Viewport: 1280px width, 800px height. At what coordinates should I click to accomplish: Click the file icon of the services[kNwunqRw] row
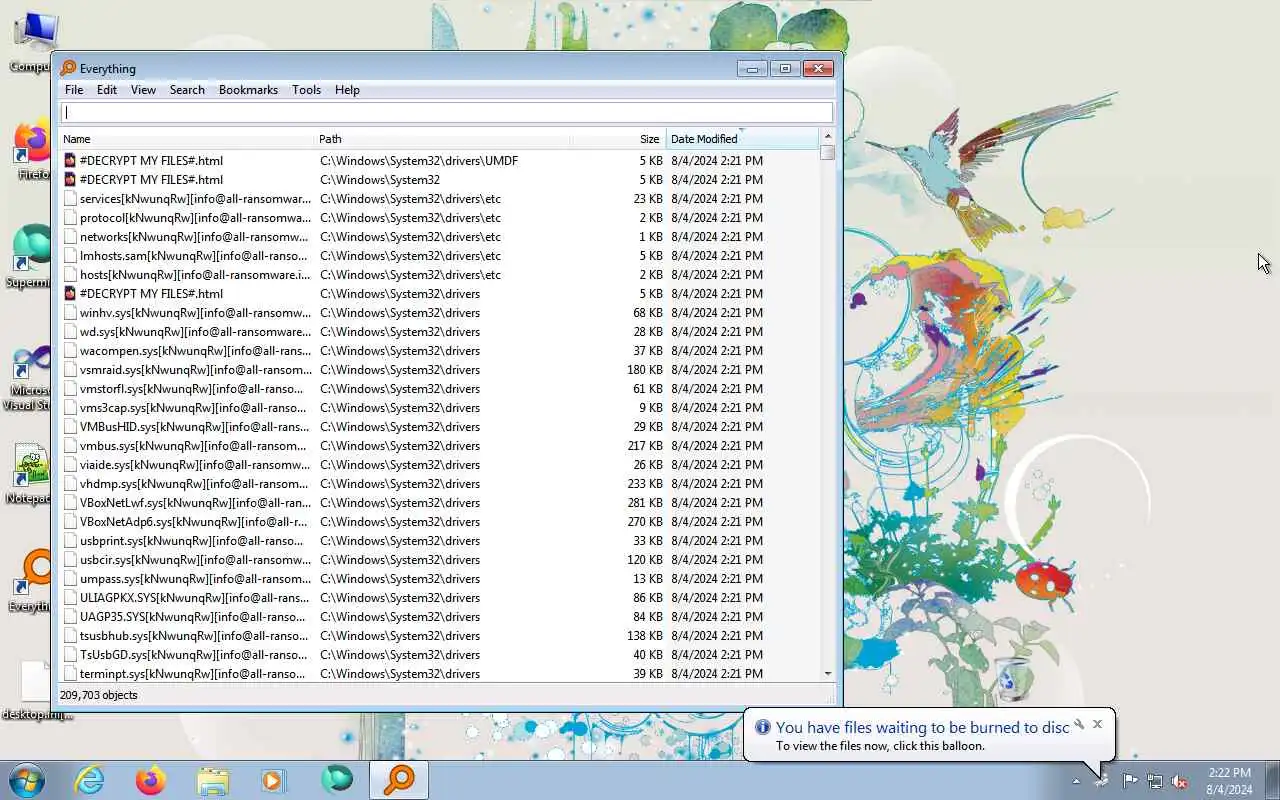[x=70, y=198]
